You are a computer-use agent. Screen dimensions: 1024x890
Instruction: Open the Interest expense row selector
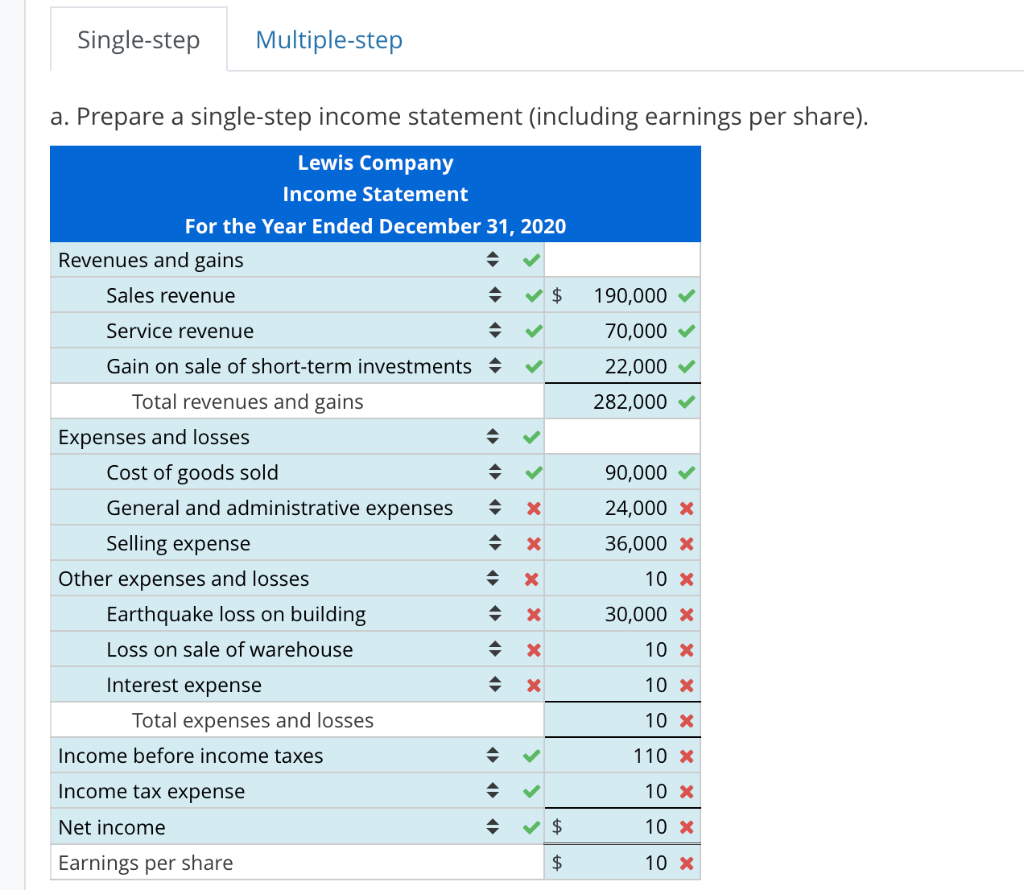494,685
